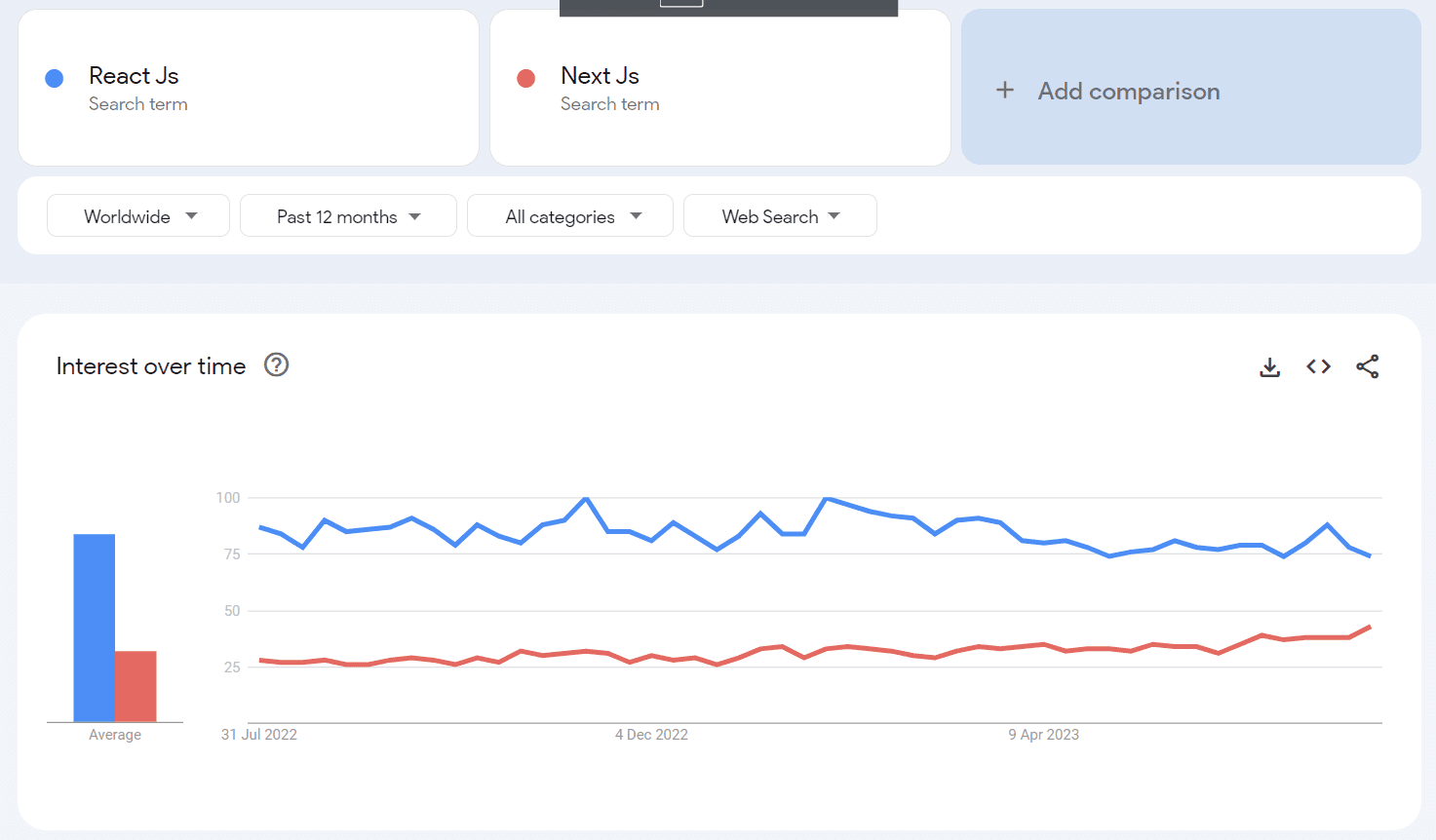This screenshot has height=840, width=1436.
Task: Click the plus icon next to Add comparison
Action: click(1005, 90)
